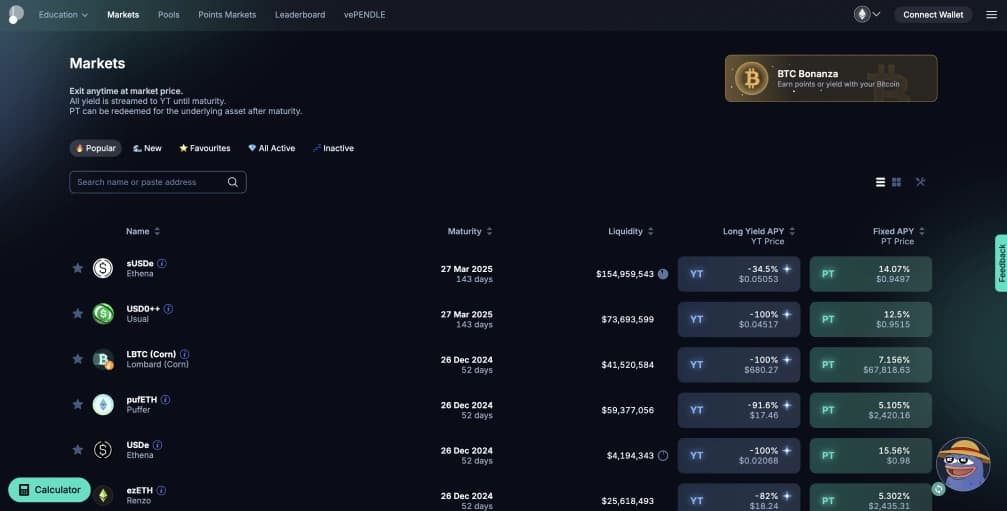Click the info icon next to sUSDe
Viewport: 1007px width, 511px height.
(x=162, y=263)
